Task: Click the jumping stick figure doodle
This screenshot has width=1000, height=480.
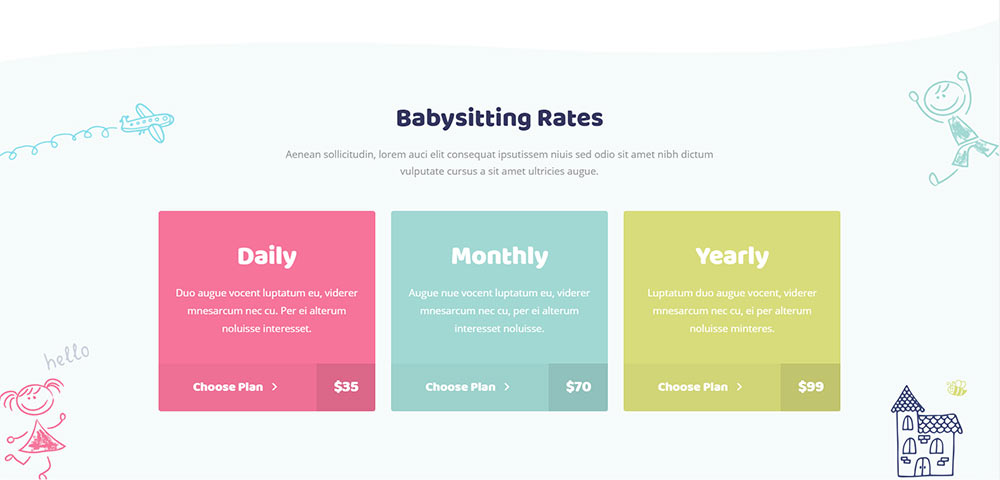Action: 953,127
